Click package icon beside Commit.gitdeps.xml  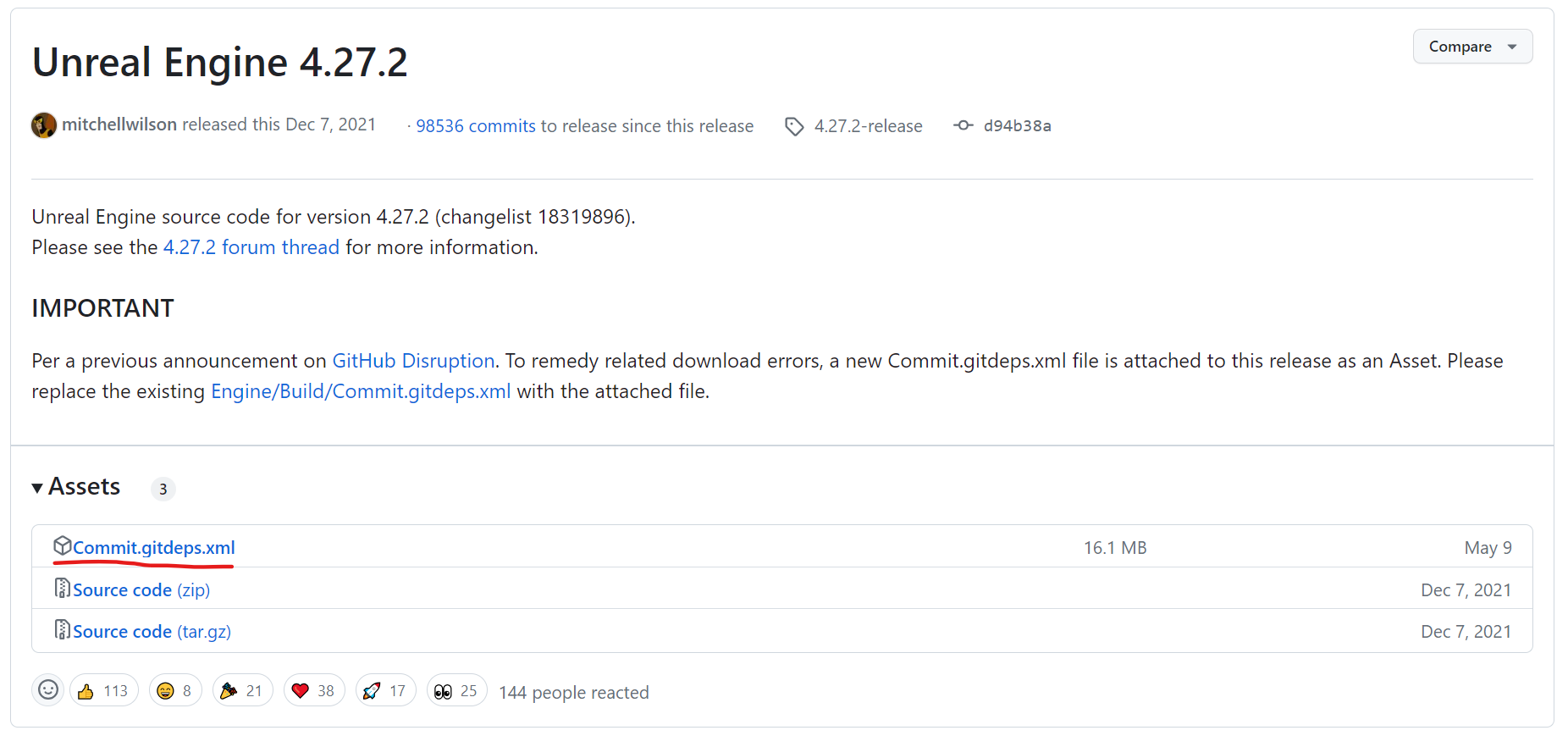tap(63, 545)
